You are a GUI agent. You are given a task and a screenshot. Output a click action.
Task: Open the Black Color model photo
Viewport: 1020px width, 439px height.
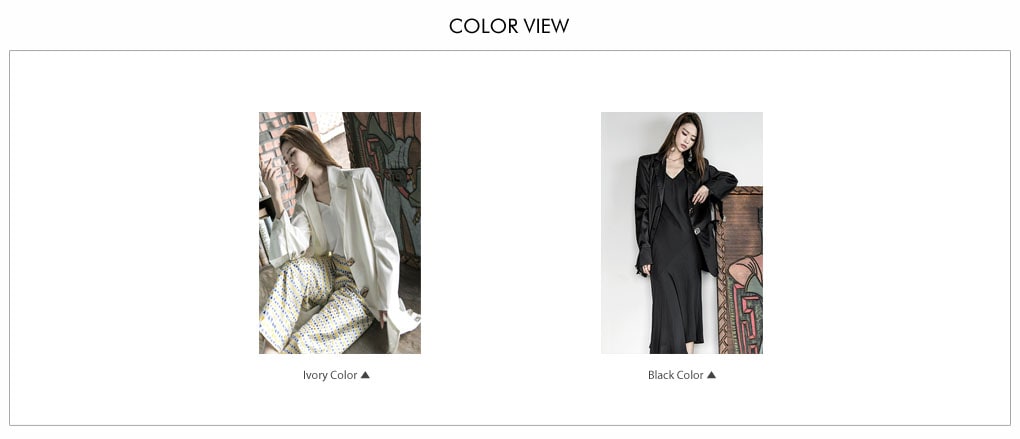[682, 233]
